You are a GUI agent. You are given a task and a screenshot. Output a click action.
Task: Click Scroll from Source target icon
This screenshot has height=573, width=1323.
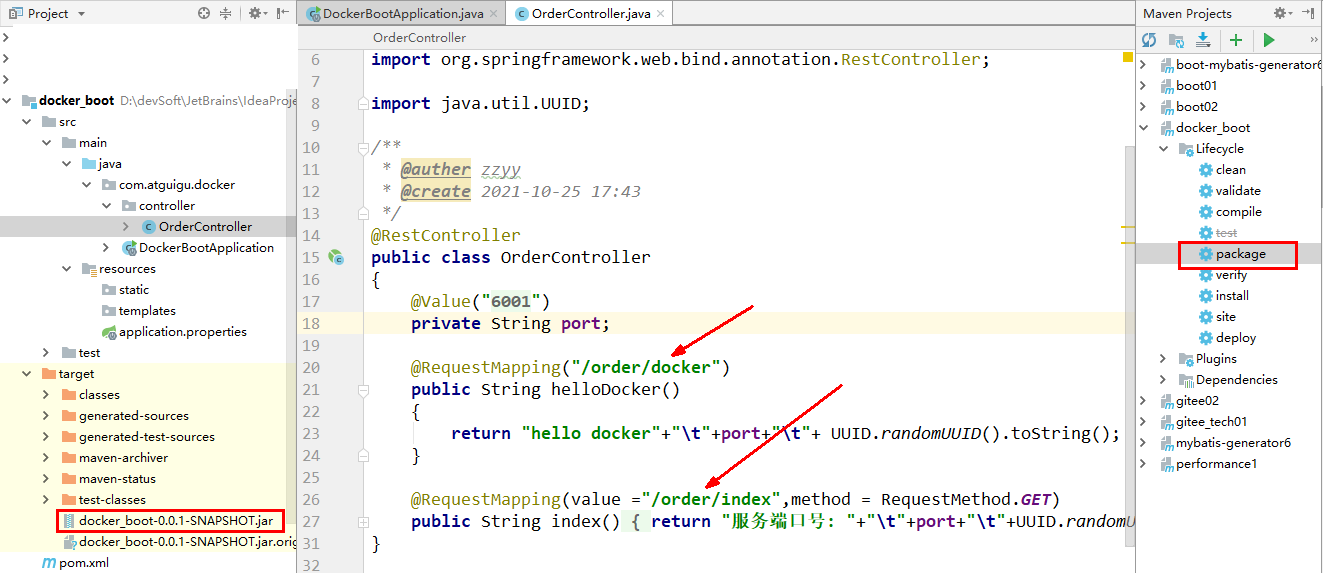tap(204, 13)
